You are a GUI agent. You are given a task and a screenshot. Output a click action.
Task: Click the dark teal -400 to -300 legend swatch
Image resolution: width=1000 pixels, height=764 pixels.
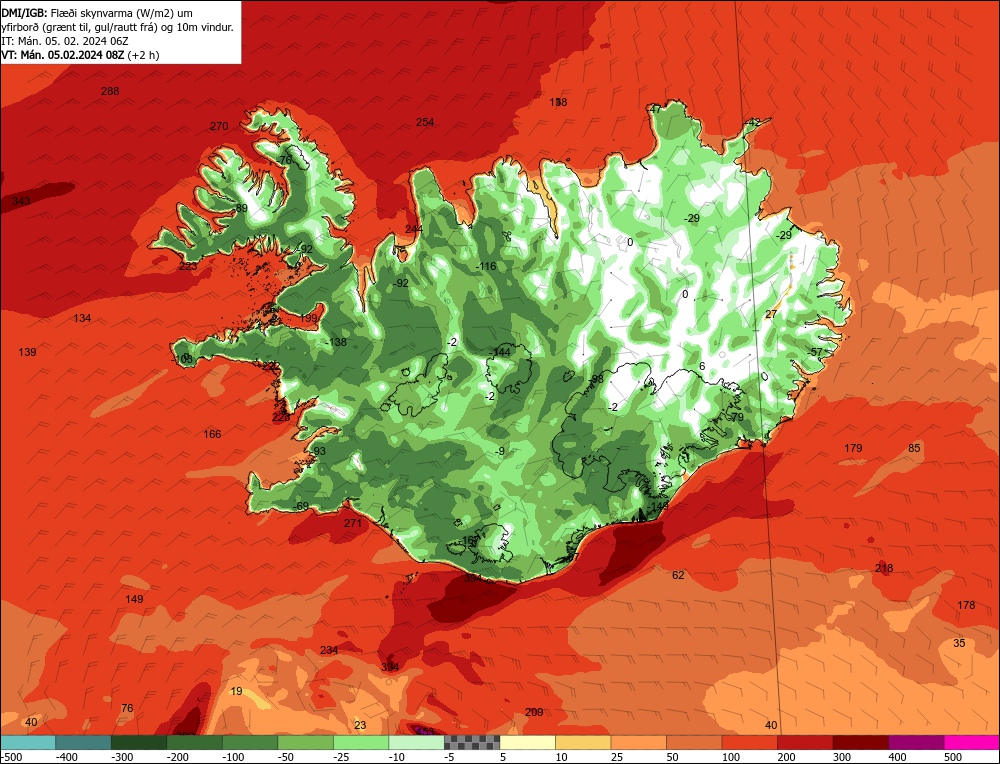(x=83, y=742)
